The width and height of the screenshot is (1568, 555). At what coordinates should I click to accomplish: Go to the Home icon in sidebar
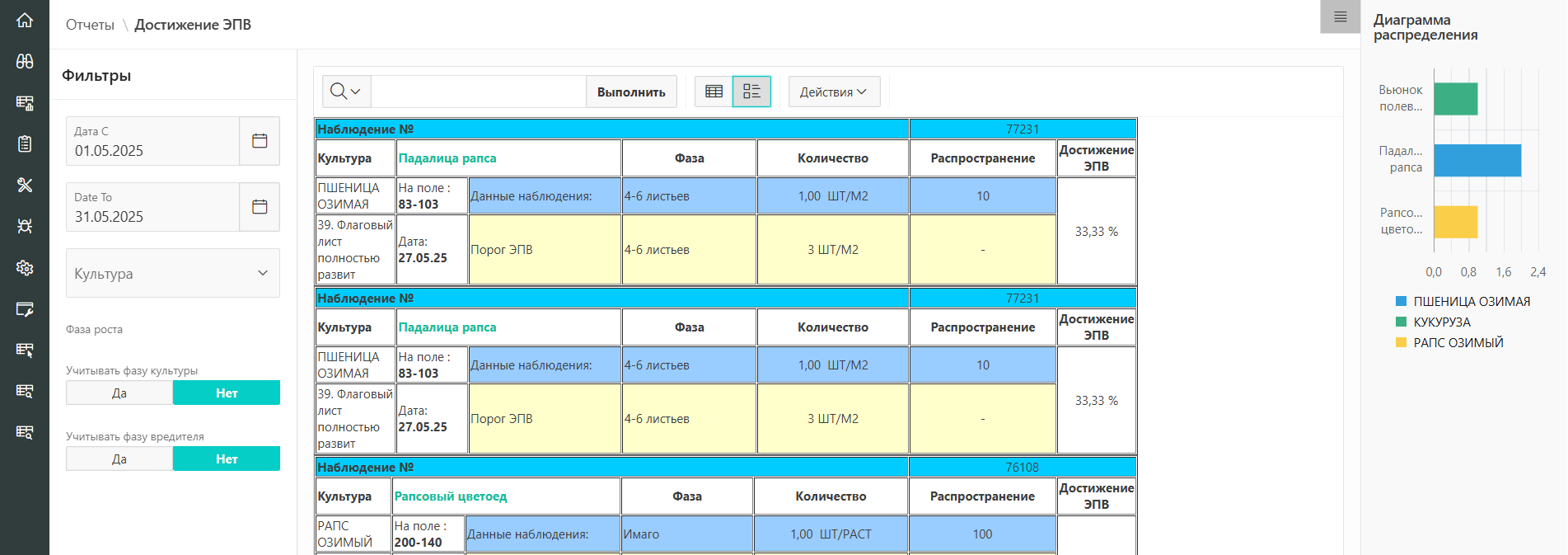point(25,20)
